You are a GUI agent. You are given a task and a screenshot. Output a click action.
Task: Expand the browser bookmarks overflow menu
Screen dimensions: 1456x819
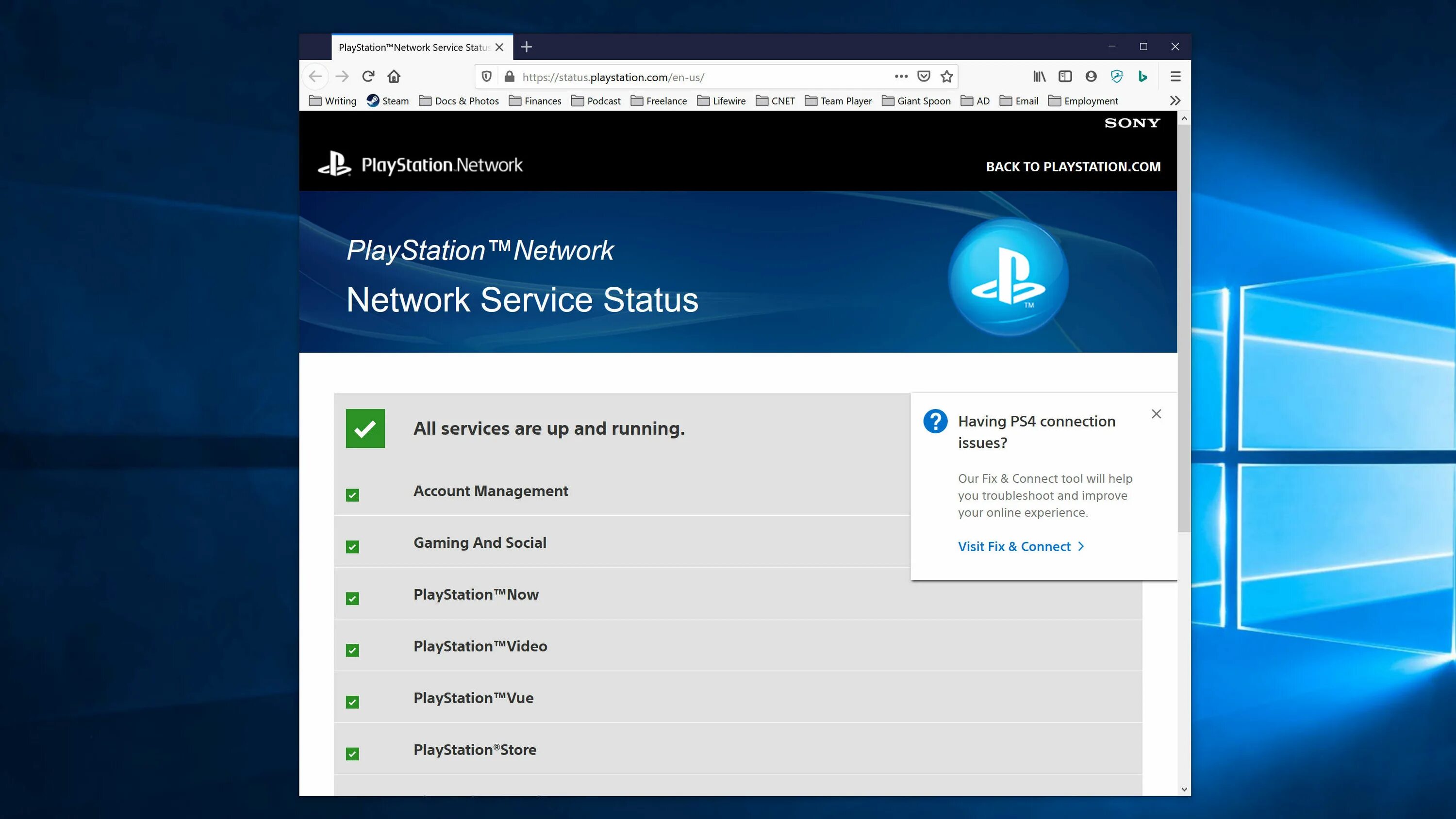1175,100
